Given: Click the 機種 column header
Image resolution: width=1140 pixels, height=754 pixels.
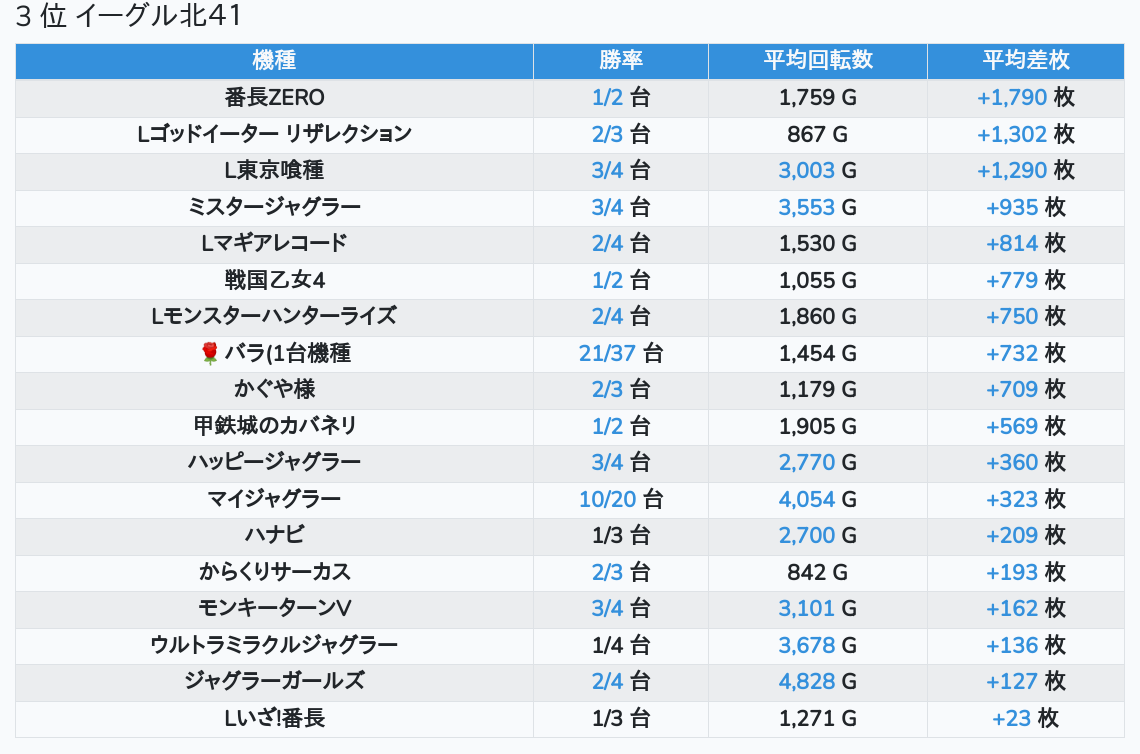Looking at the screenshot, I should pos(274,60).
